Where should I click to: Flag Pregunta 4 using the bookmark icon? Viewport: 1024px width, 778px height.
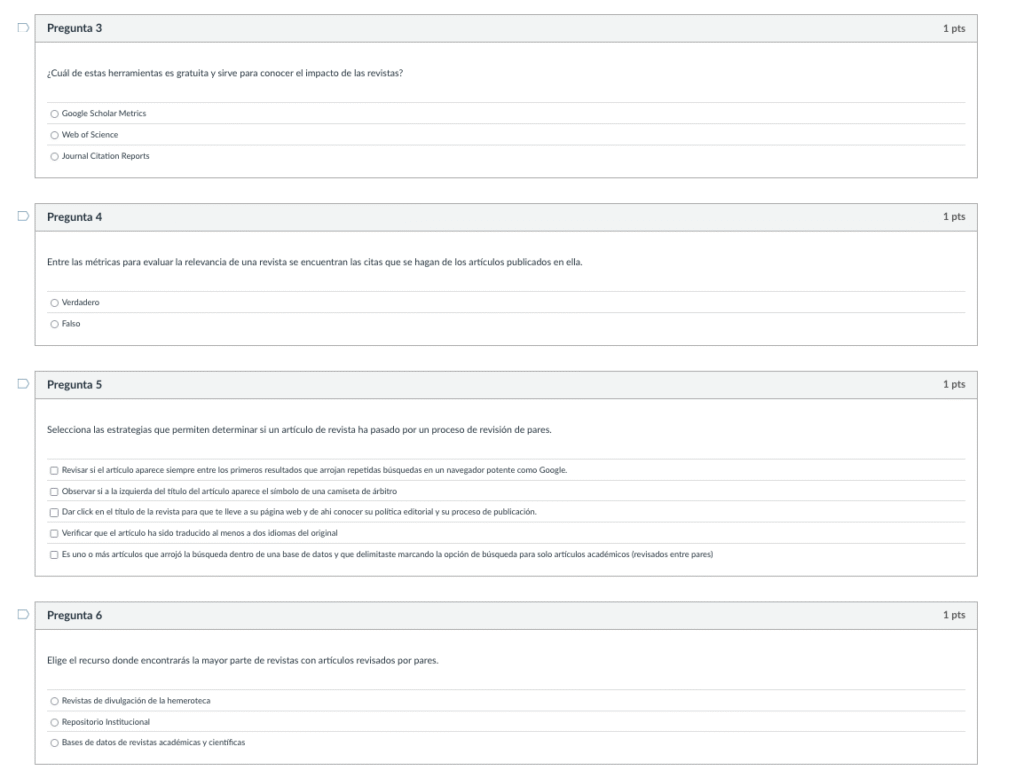[x=22, y=217]
